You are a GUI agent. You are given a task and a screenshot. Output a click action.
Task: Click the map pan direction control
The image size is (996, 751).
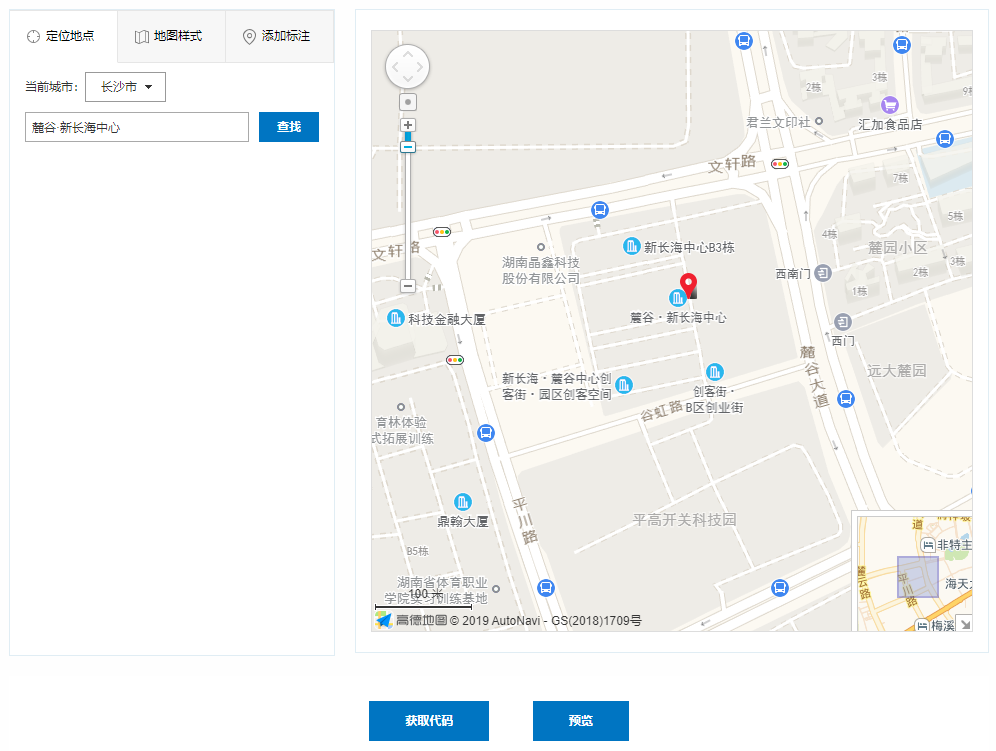click(x=407, y=66)
